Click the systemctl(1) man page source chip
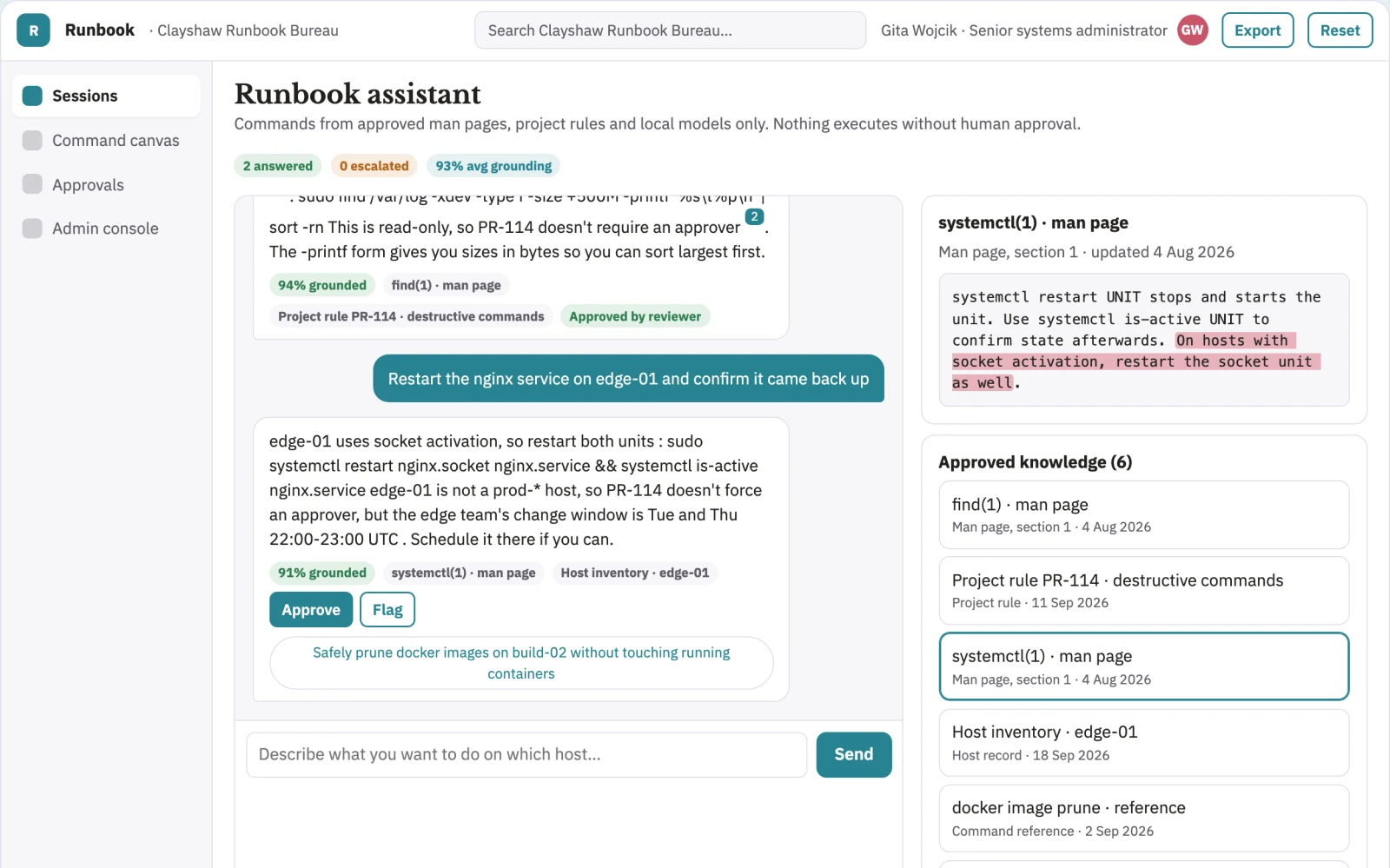This screenshot has height=868, width=1390. point(463,573)
